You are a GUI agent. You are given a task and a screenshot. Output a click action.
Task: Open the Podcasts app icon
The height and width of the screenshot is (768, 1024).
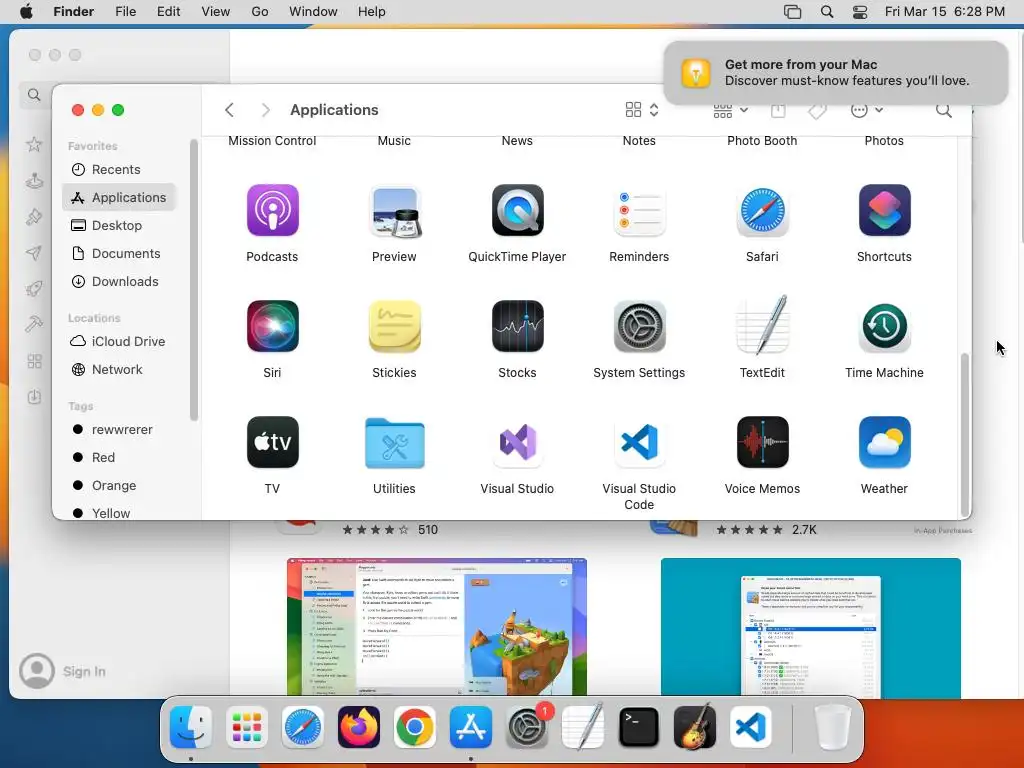[272, 210]
